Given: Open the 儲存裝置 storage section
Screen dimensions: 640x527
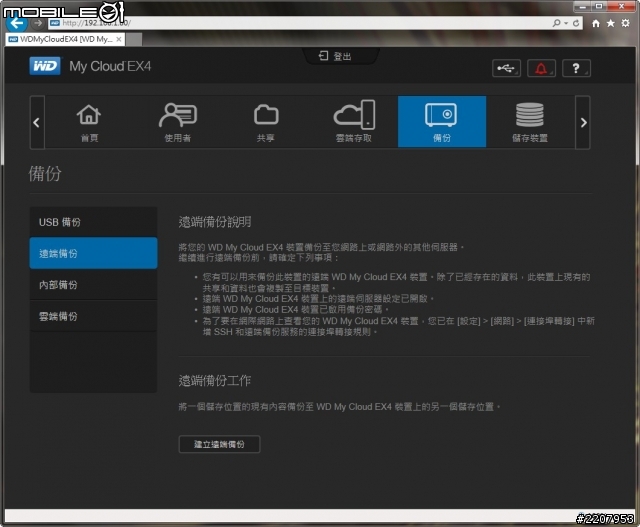Looking at the screenshot, I should pyautogui.click(x=530, y=122).
